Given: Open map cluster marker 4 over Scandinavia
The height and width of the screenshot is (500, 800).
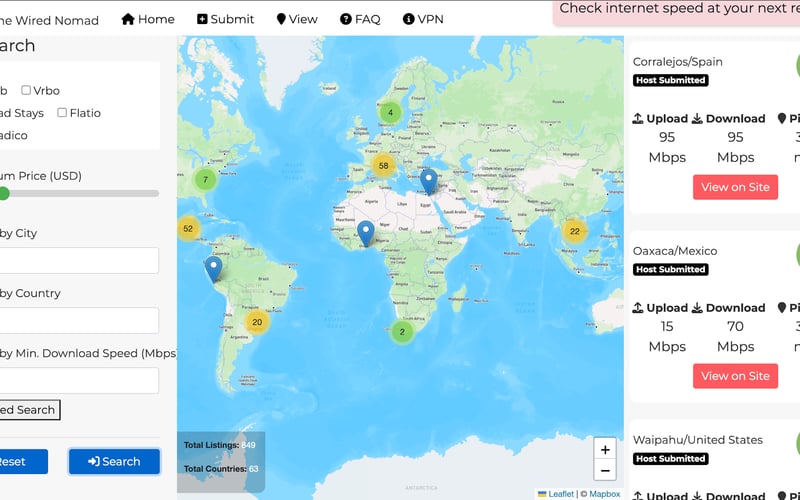Looking at the screenshot, I should 390,112.
